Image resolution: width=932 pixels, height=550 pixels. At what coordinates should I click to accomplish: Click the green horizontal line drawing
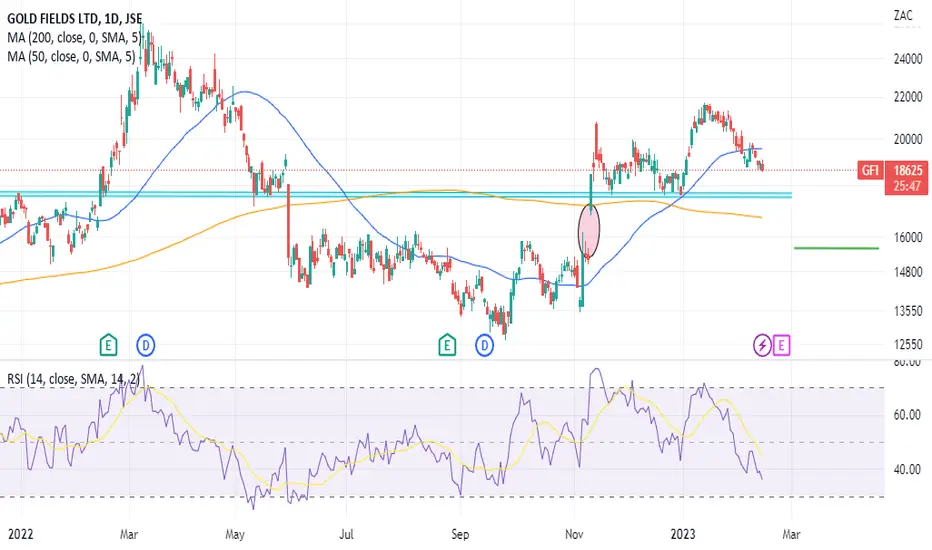[x=836, y=248]
